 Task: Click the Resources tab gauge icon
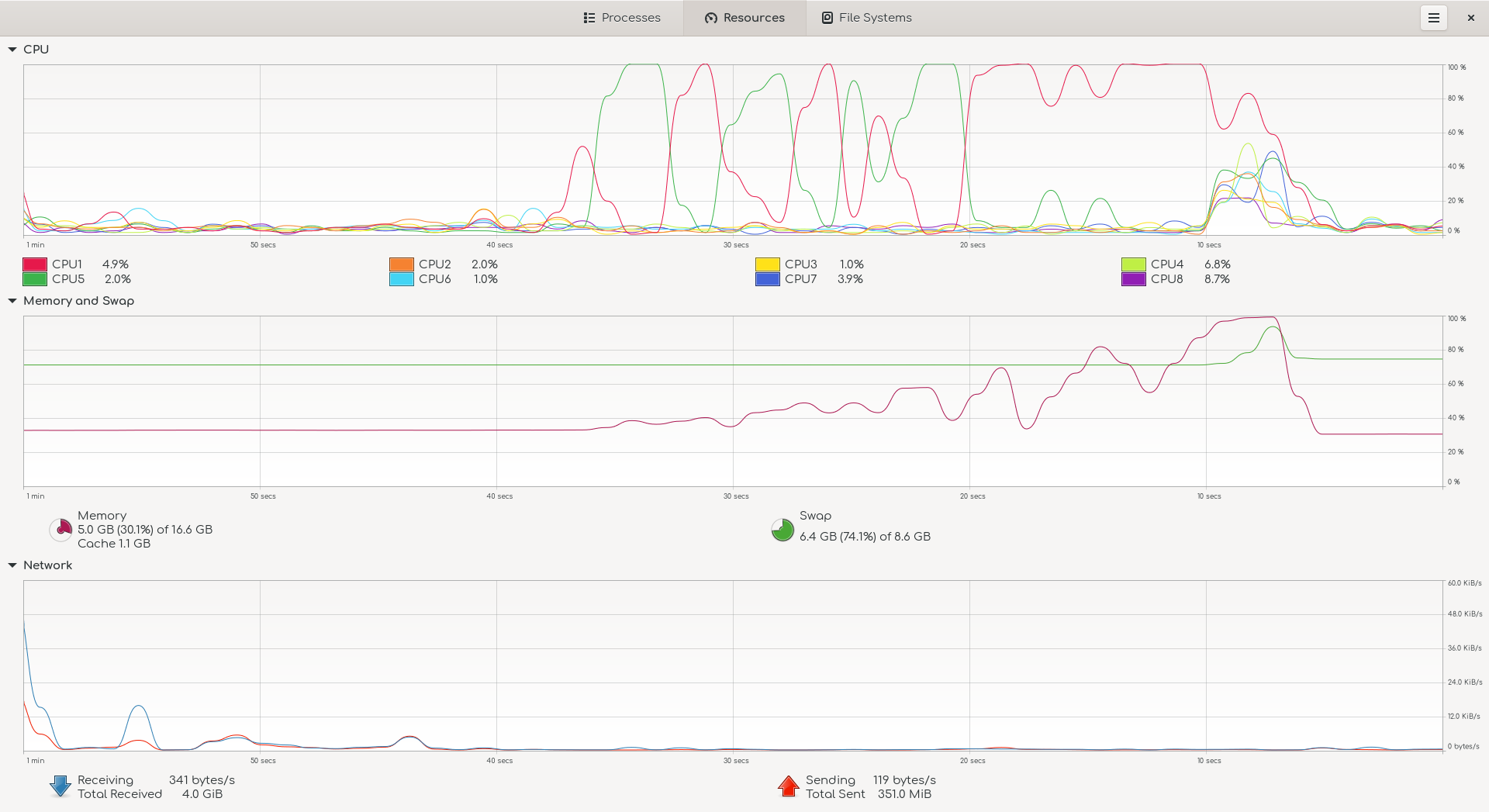click(x=711, y=18)
